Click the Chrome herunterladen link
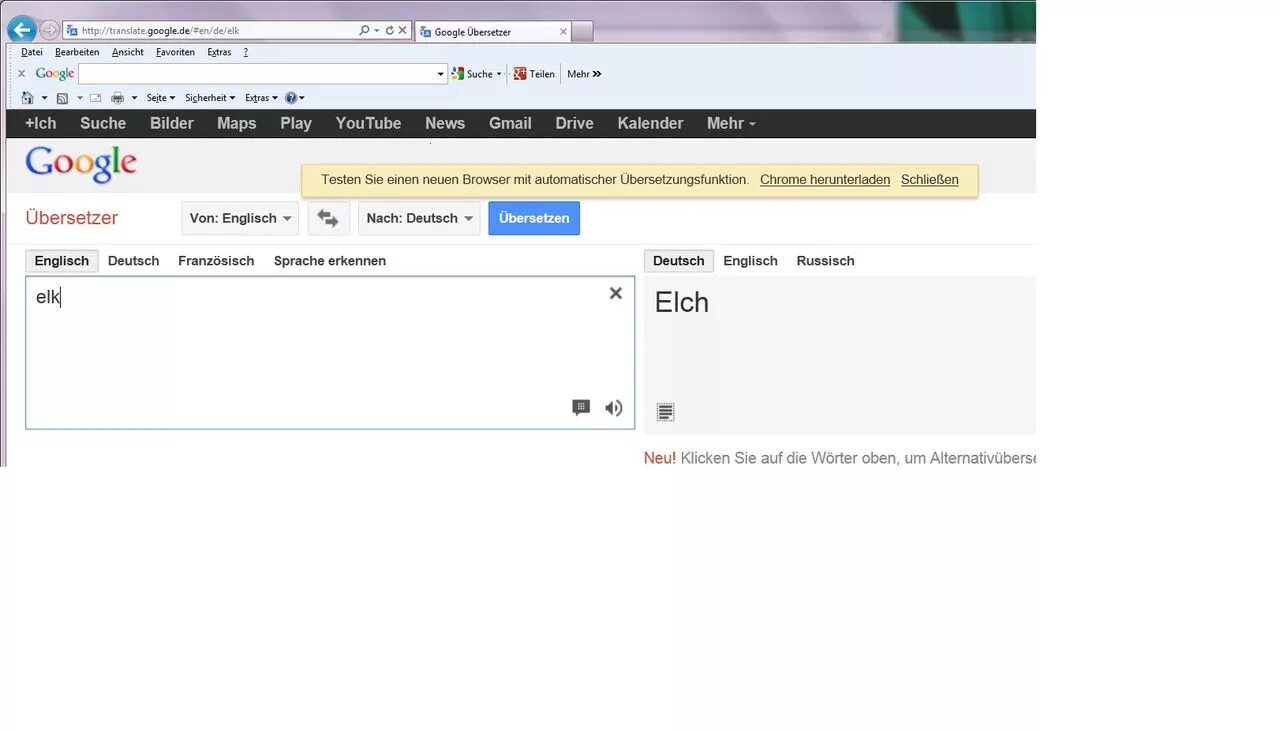Viewport: 1280px width, 732px height. click(825, 180)
